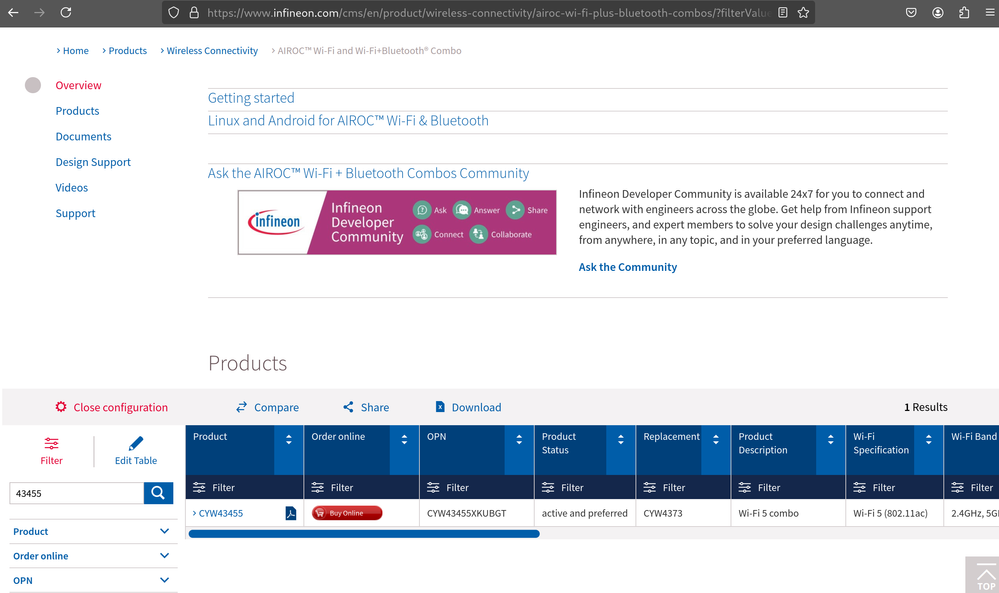This screenshot has width=999, height=593.
Task: Expand the OPN filter section
Action: (x=164, y=580)
